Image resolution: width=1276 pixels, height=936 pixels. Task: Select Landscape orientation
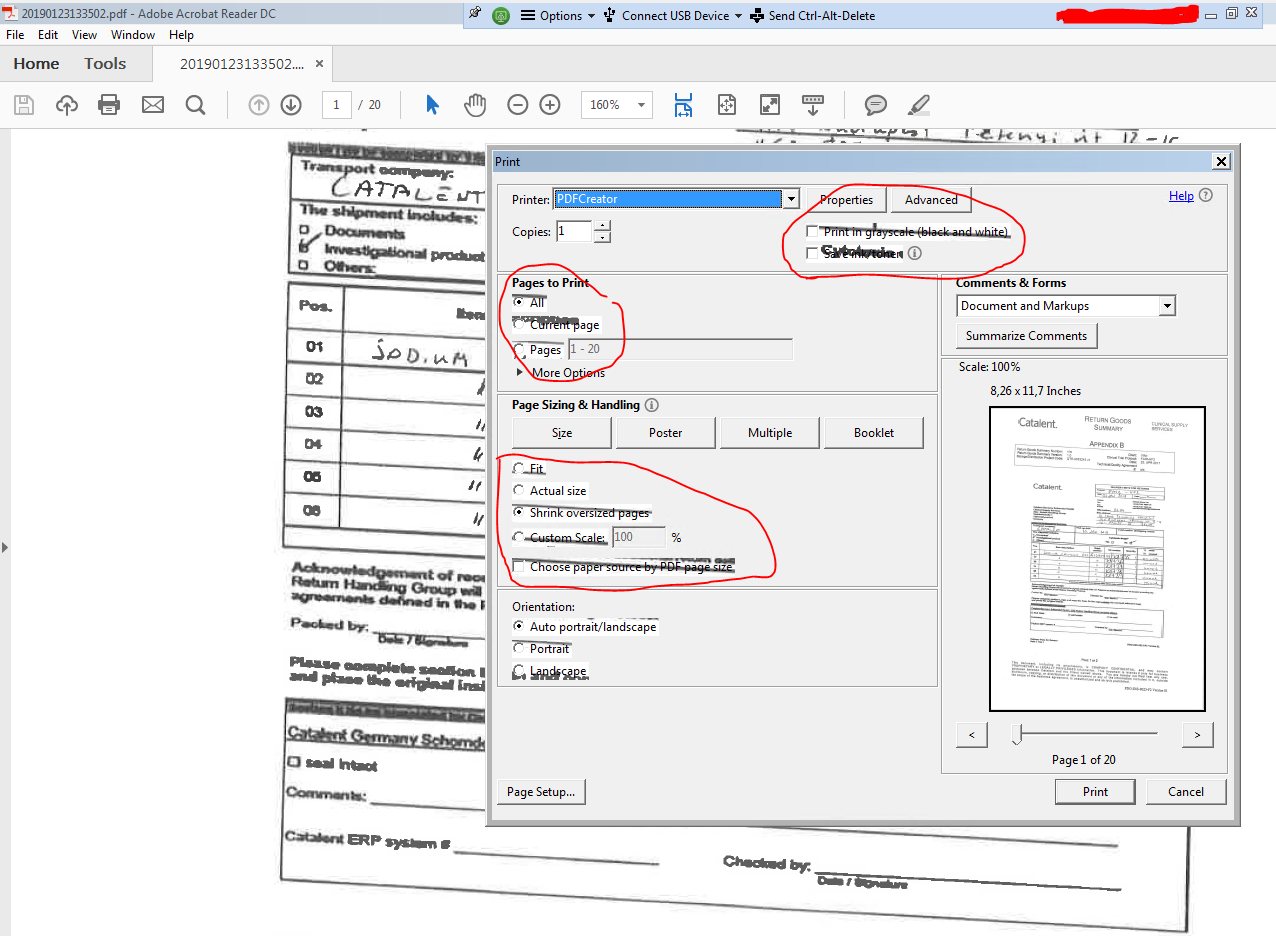pyautogui.click(x=519, y=670)
